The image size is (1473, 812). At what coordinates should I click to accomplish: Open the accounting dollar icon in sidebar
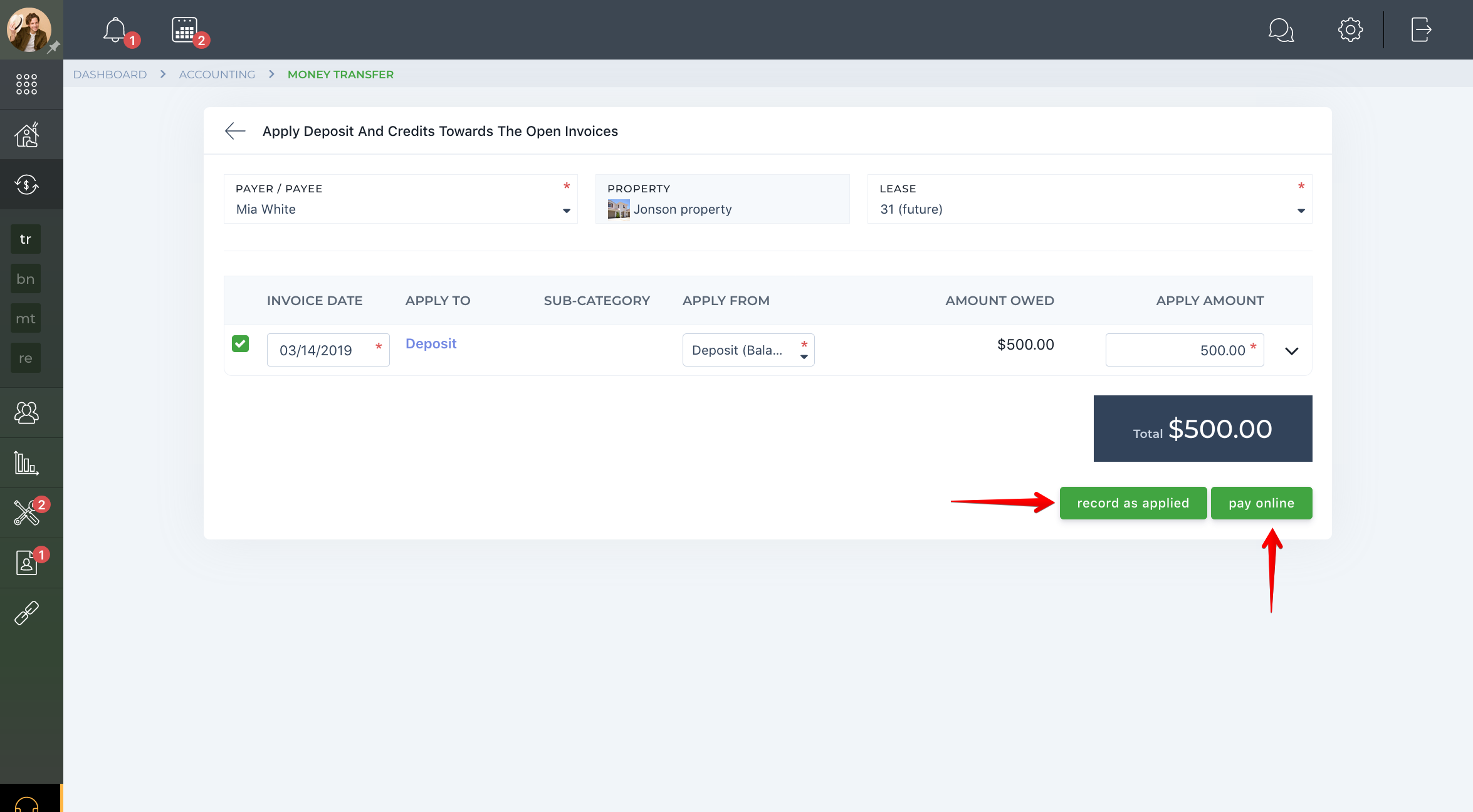point(26,184)
